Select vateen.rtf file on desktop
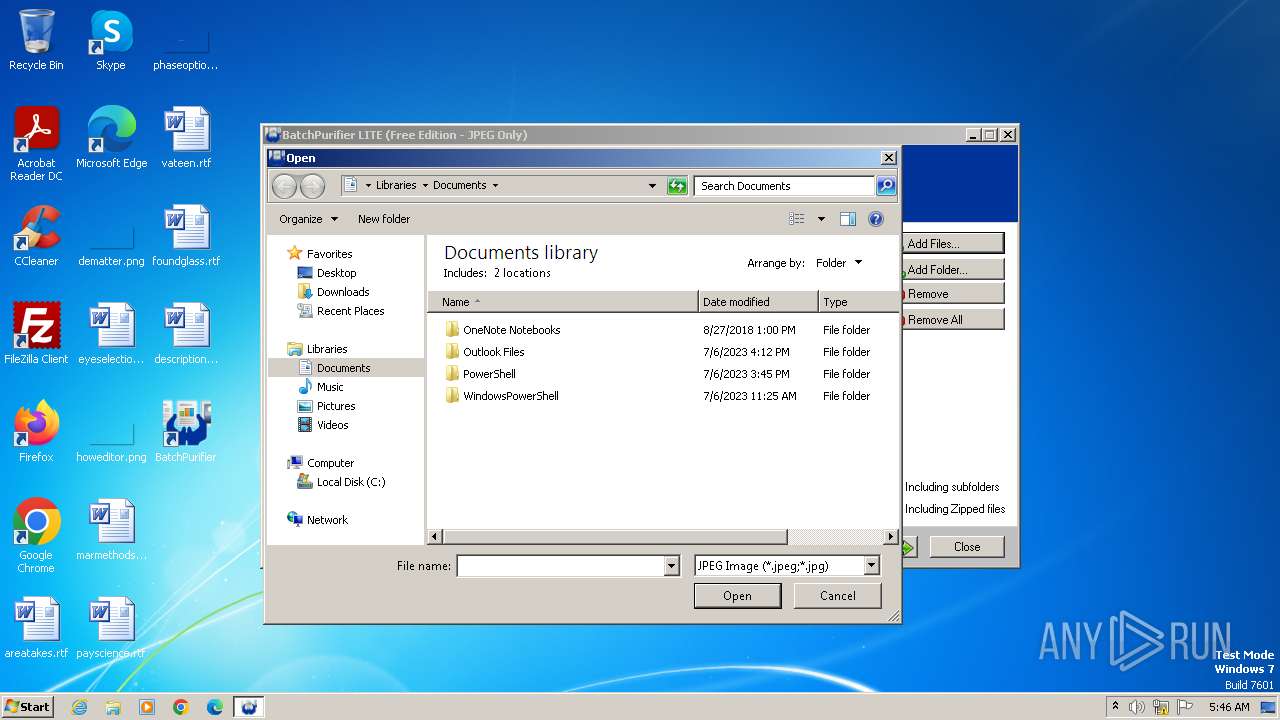 [186, 137]
